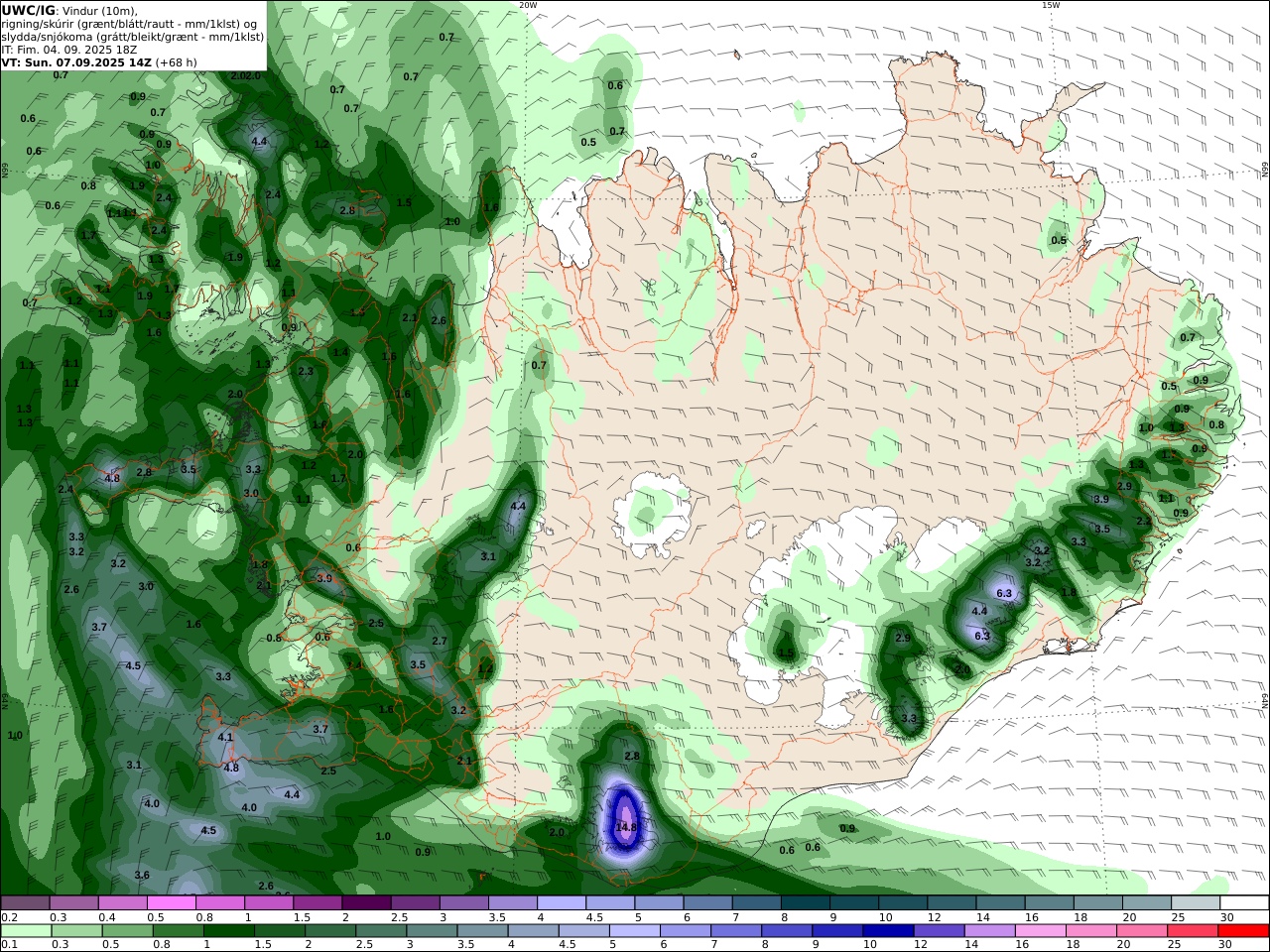This screenshot has width=1270, height=952.
Task: Click the 'UWC/IG' title text
Action: [28, 11]
